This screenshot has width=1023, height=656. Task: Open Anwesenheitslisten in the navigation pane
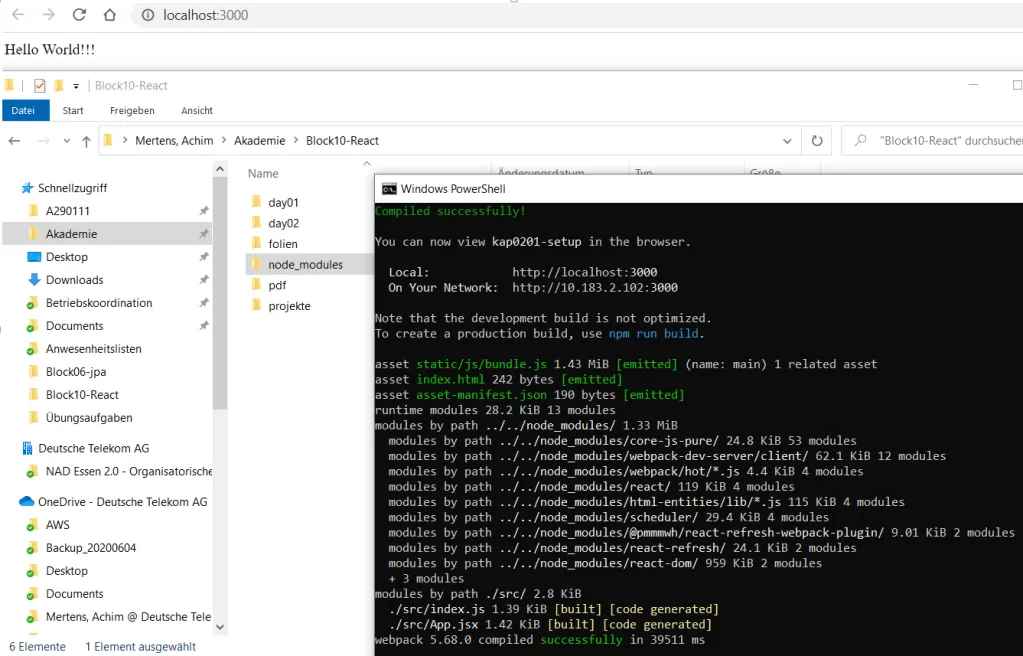pos(93,349)
